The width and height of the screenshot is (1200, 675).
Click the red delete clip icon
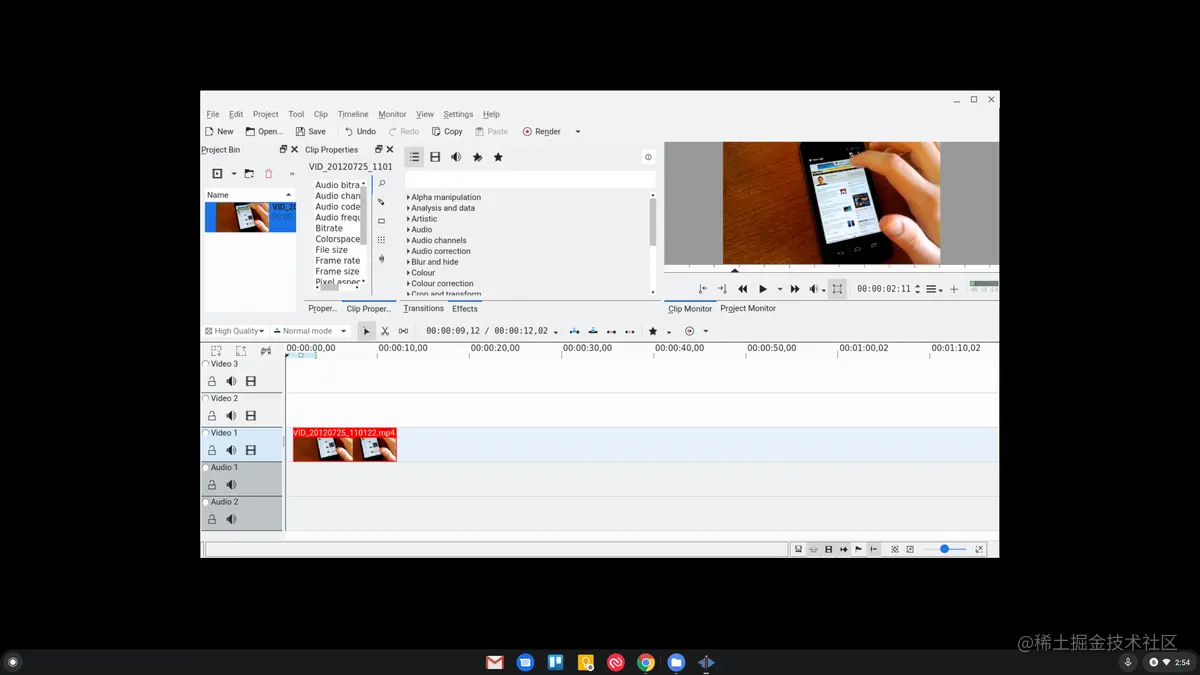tap(268, 174)
